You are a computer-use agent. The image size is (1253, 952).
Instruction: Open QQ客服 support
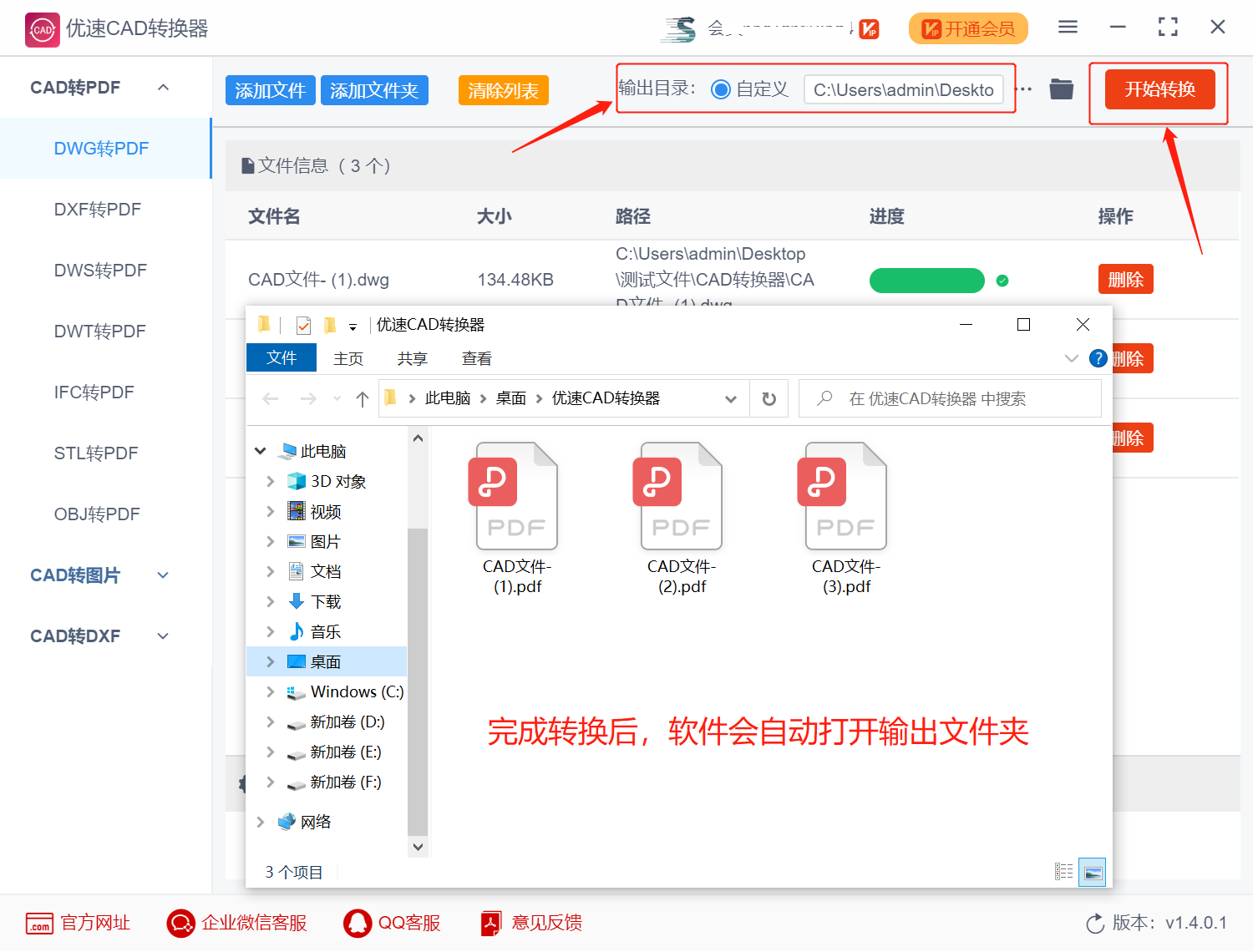tap(393, 923)
